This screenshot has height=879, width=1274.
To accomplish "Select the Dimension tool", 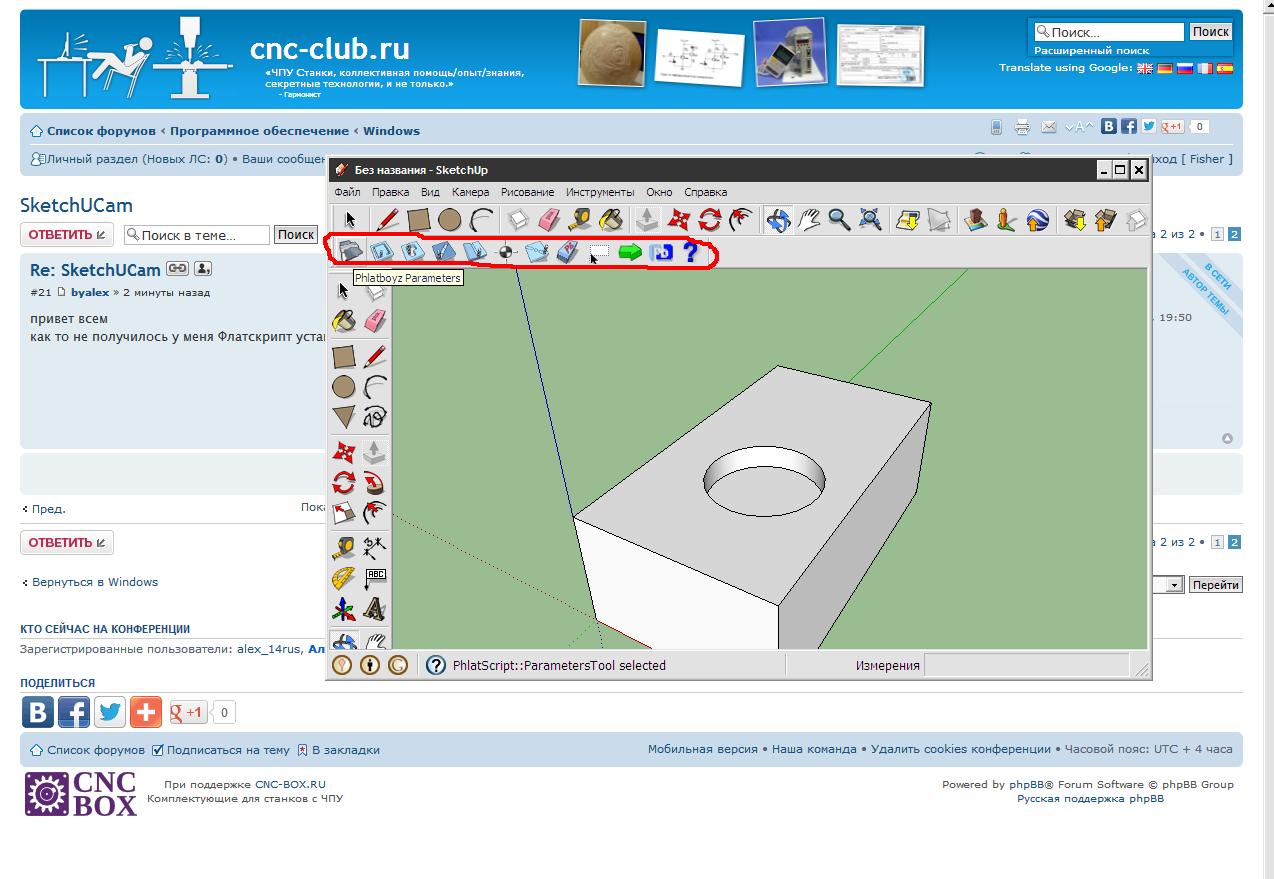I will (375, 547).
